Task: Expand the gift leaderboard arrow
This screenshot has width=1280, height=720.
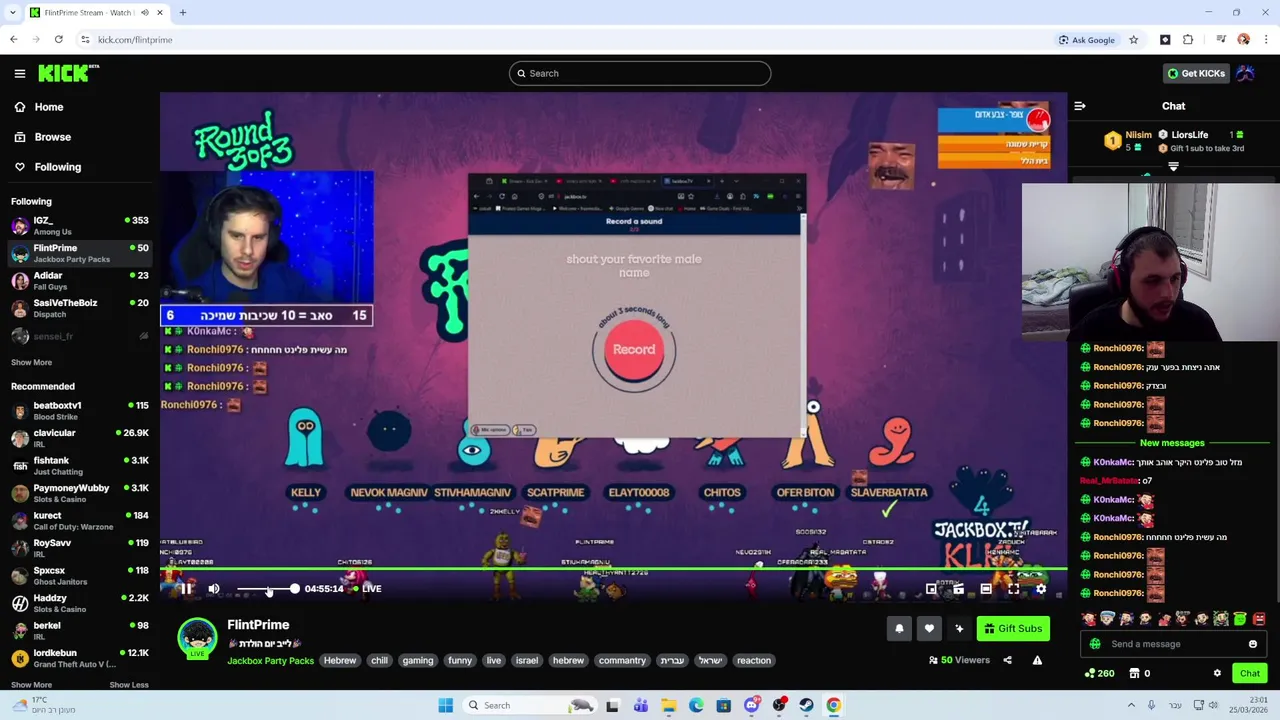Action: (1173, 167)
